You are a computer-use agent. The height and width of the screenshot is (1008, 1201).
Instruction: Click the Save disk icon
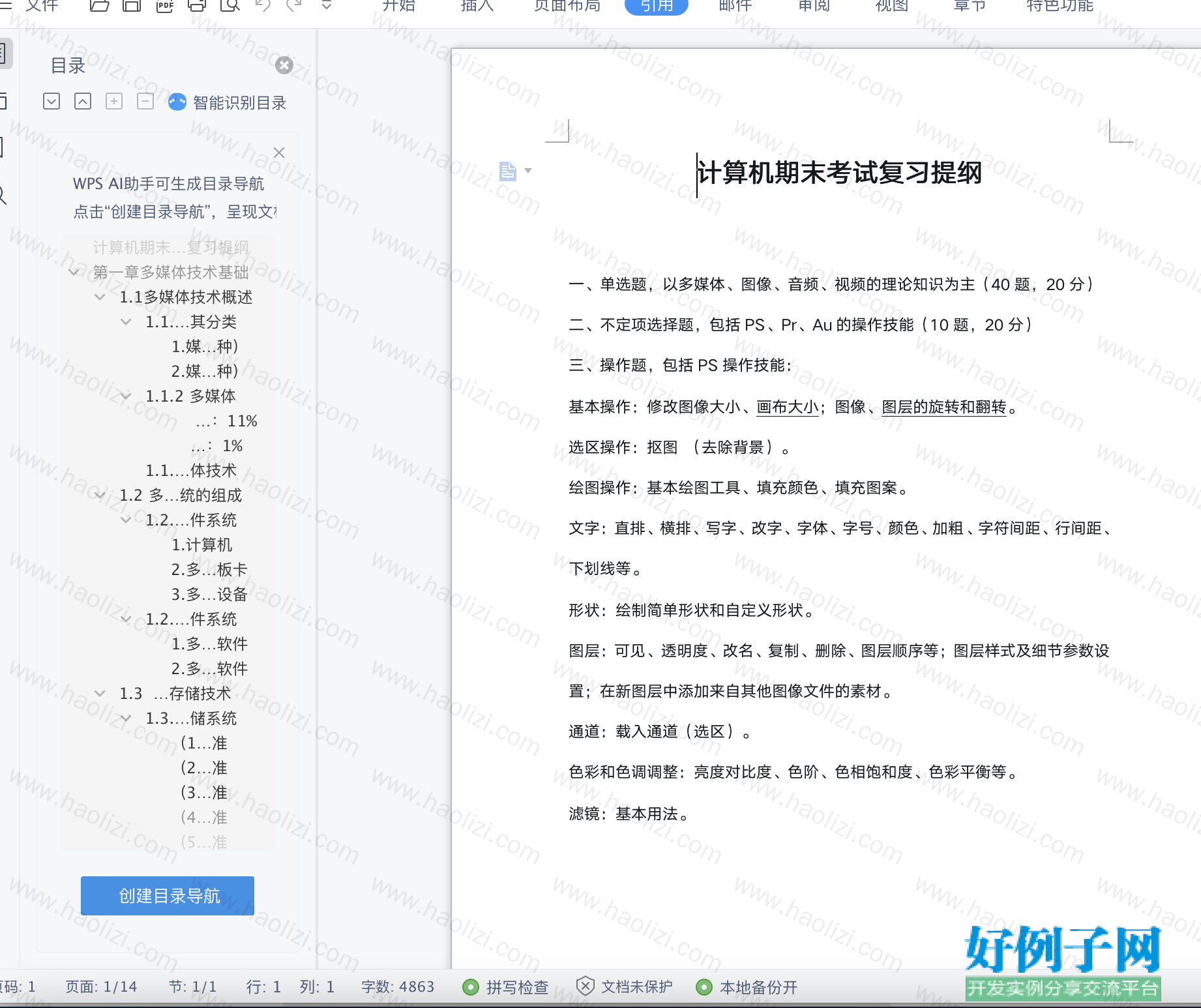coord(132,6)
